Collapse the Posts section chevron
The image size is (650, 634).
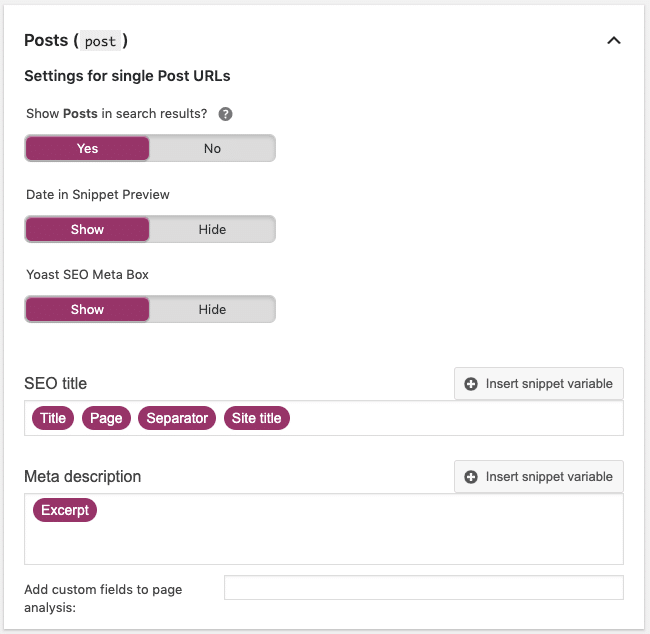click(x=614, y=41)
